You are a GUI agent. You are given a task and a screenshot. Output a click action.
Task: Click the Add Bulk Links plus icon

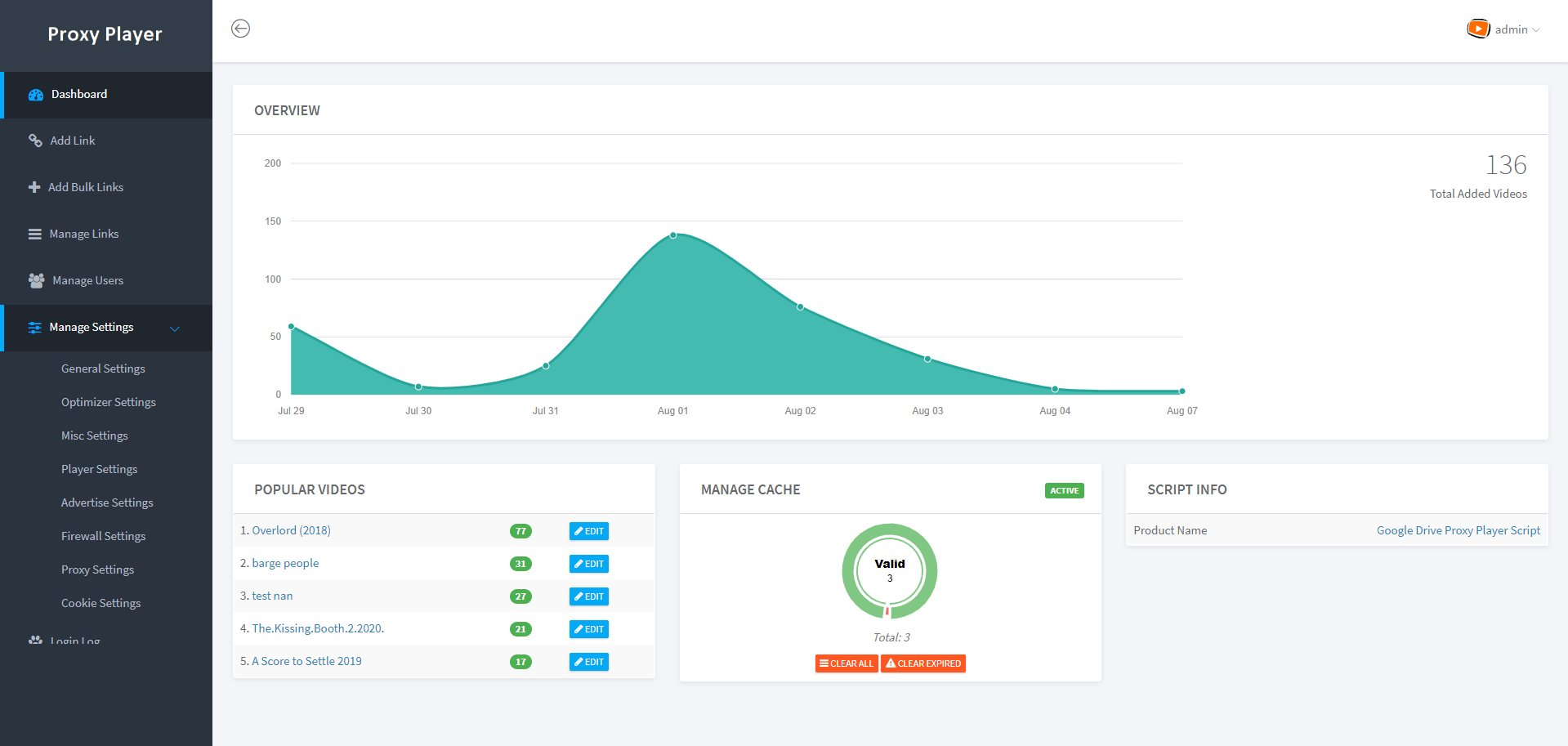tap(34, 187)
